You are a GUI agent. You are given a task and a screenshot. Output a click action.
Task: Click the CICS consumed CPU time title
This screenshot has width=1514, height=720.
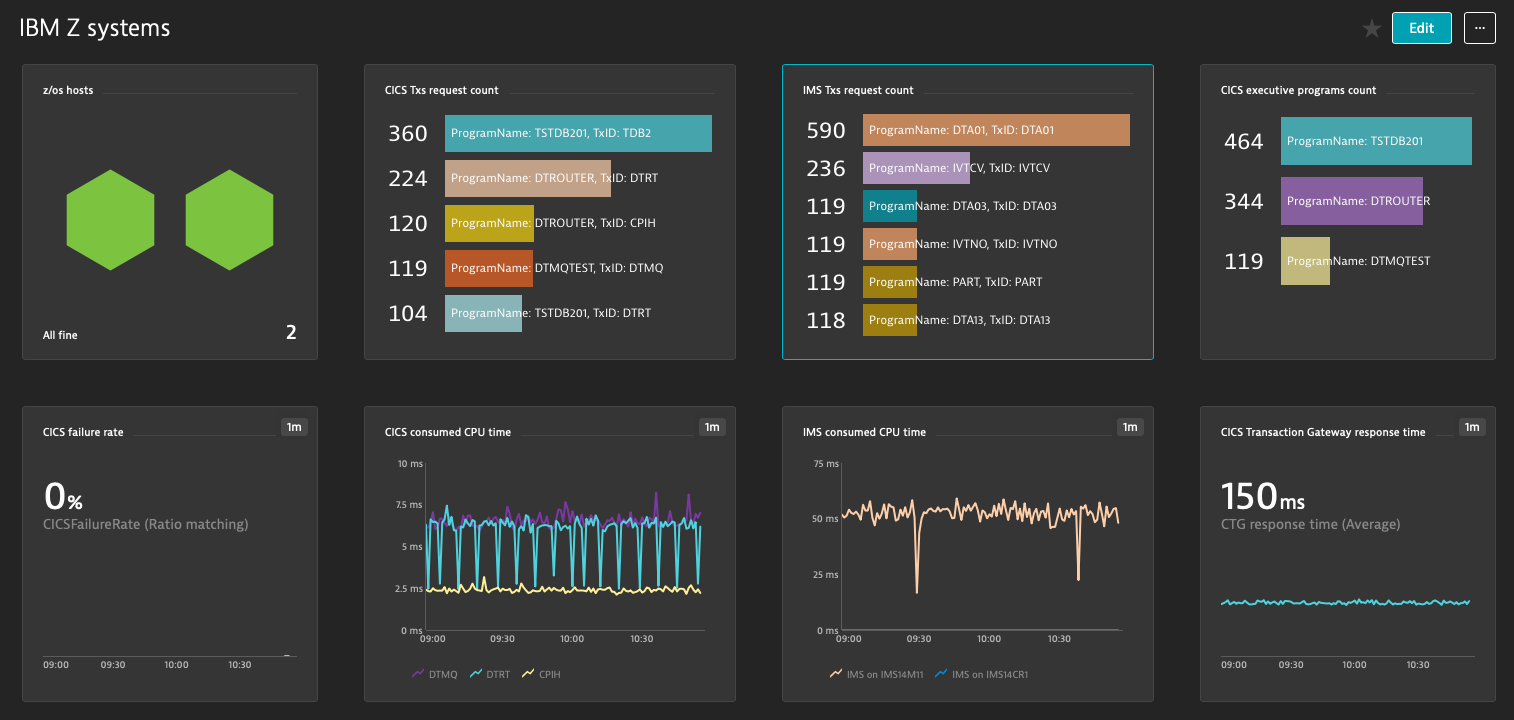[x=448, y=432]
